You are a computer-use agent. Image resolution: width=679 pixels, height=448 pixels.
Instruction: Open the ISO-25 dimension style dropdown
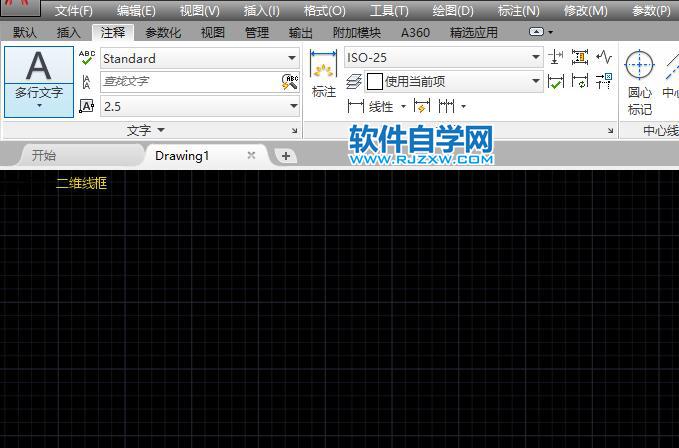536,57
